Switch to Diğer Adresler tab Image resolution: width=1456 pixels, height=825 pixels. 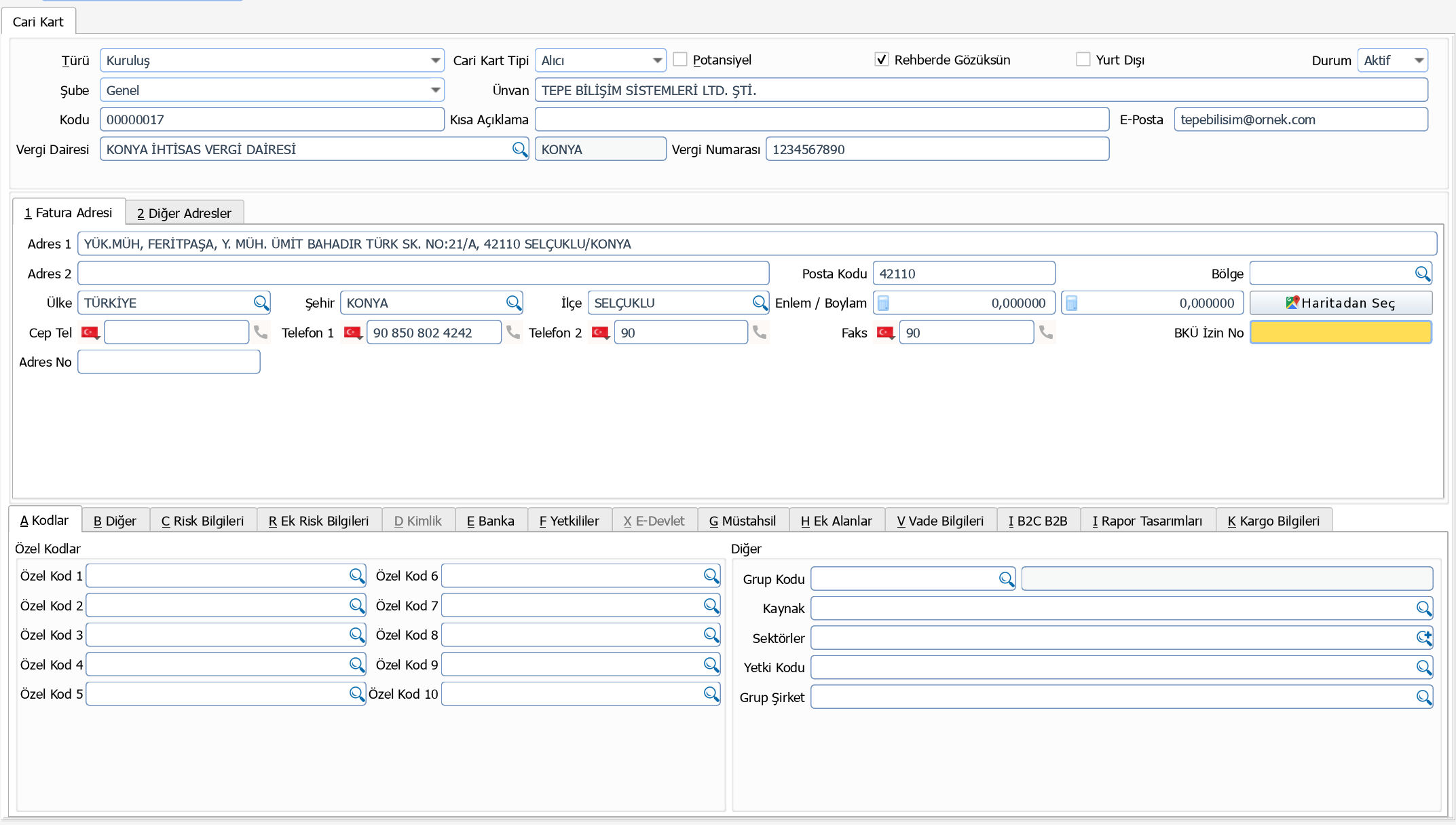pyautogui.click(x=185, y=213)
